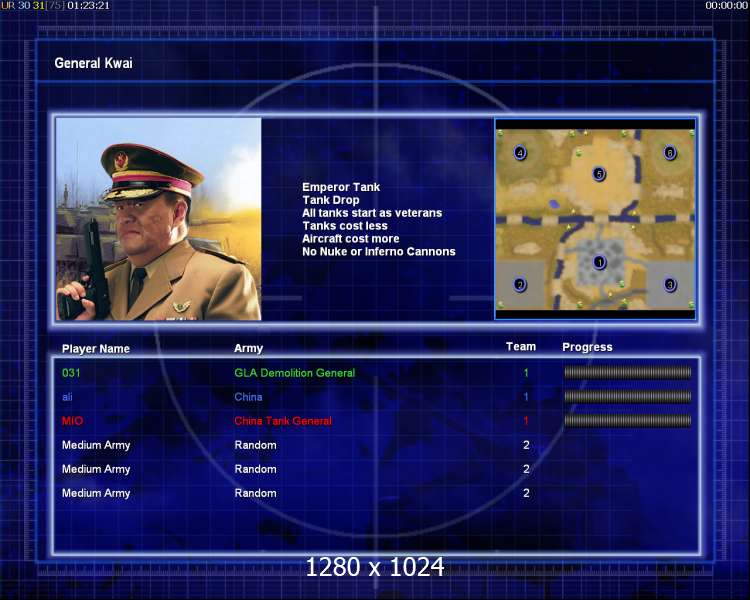Click the Emperor Tank trait line
Image resolution: width=750 pixels, height=600 pixels.
coord(341,187)
